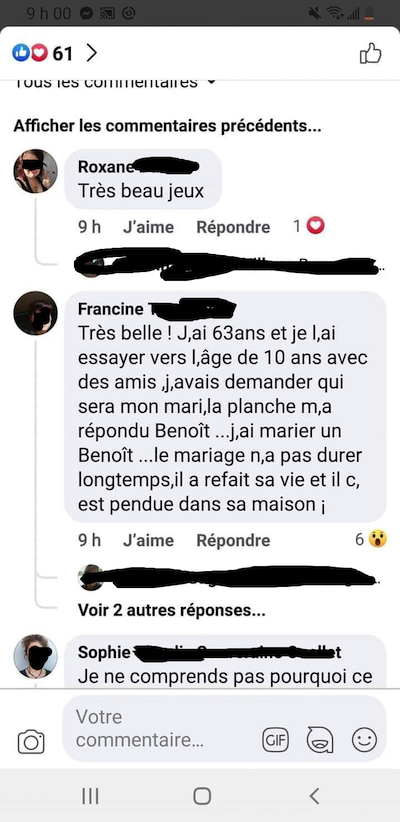Open the Android recent apps button
This screenshot has height=822, width=400.
click(90, 796)
